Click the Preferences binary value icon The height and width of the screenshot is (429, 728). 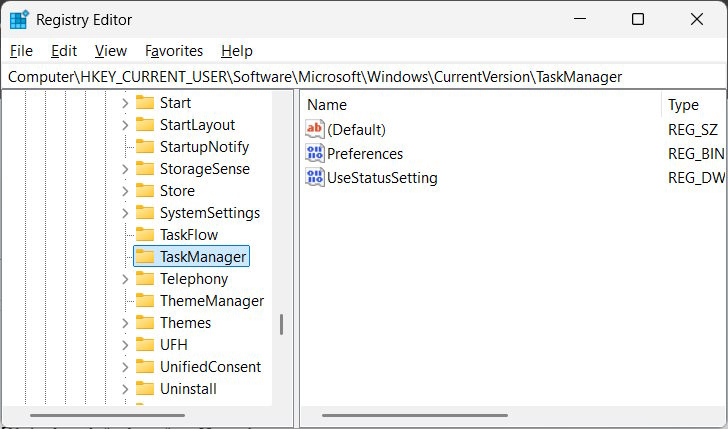315,153
